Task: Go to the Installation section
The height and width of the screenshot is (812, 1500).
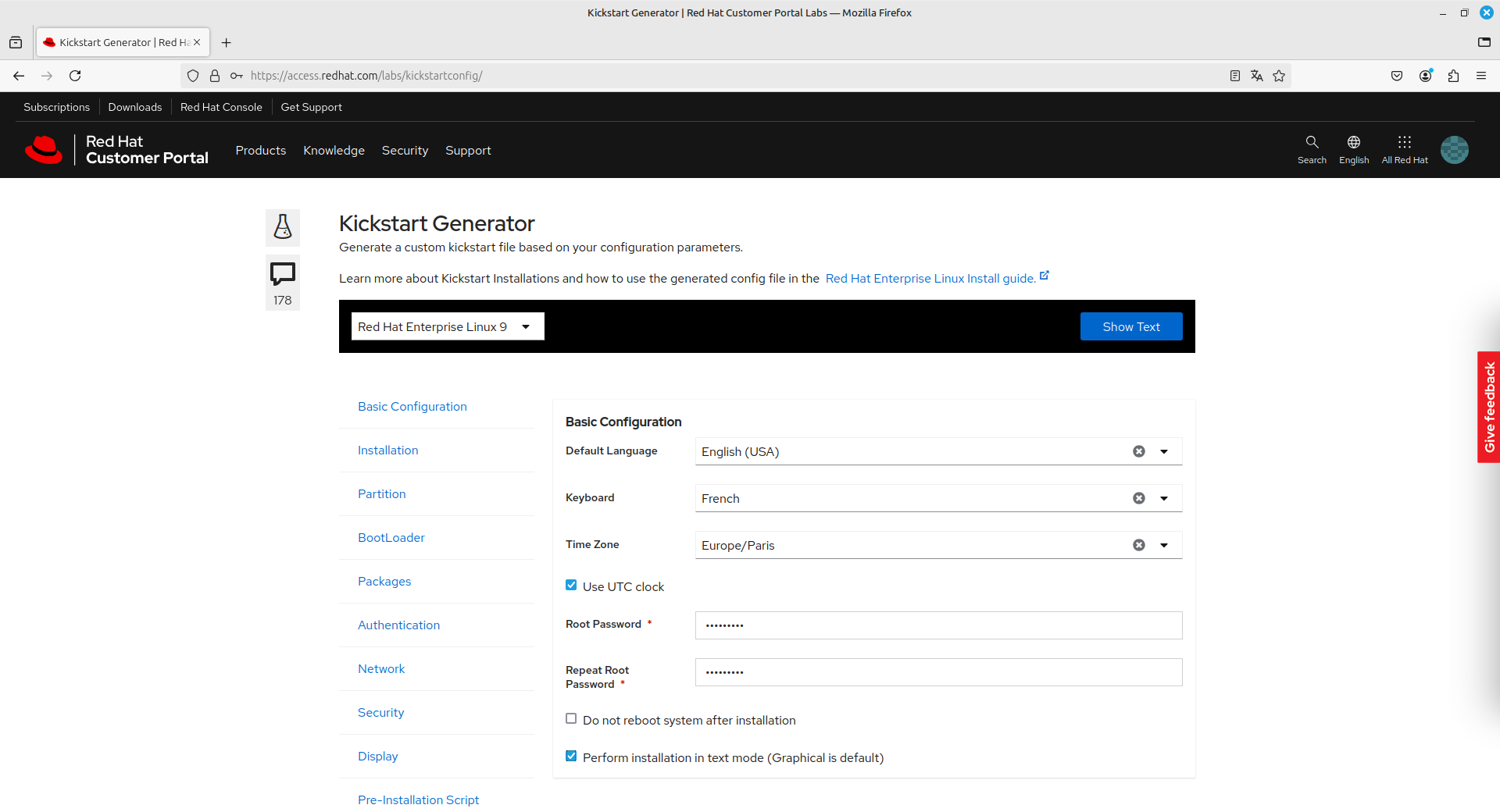Action: point(388,451)
